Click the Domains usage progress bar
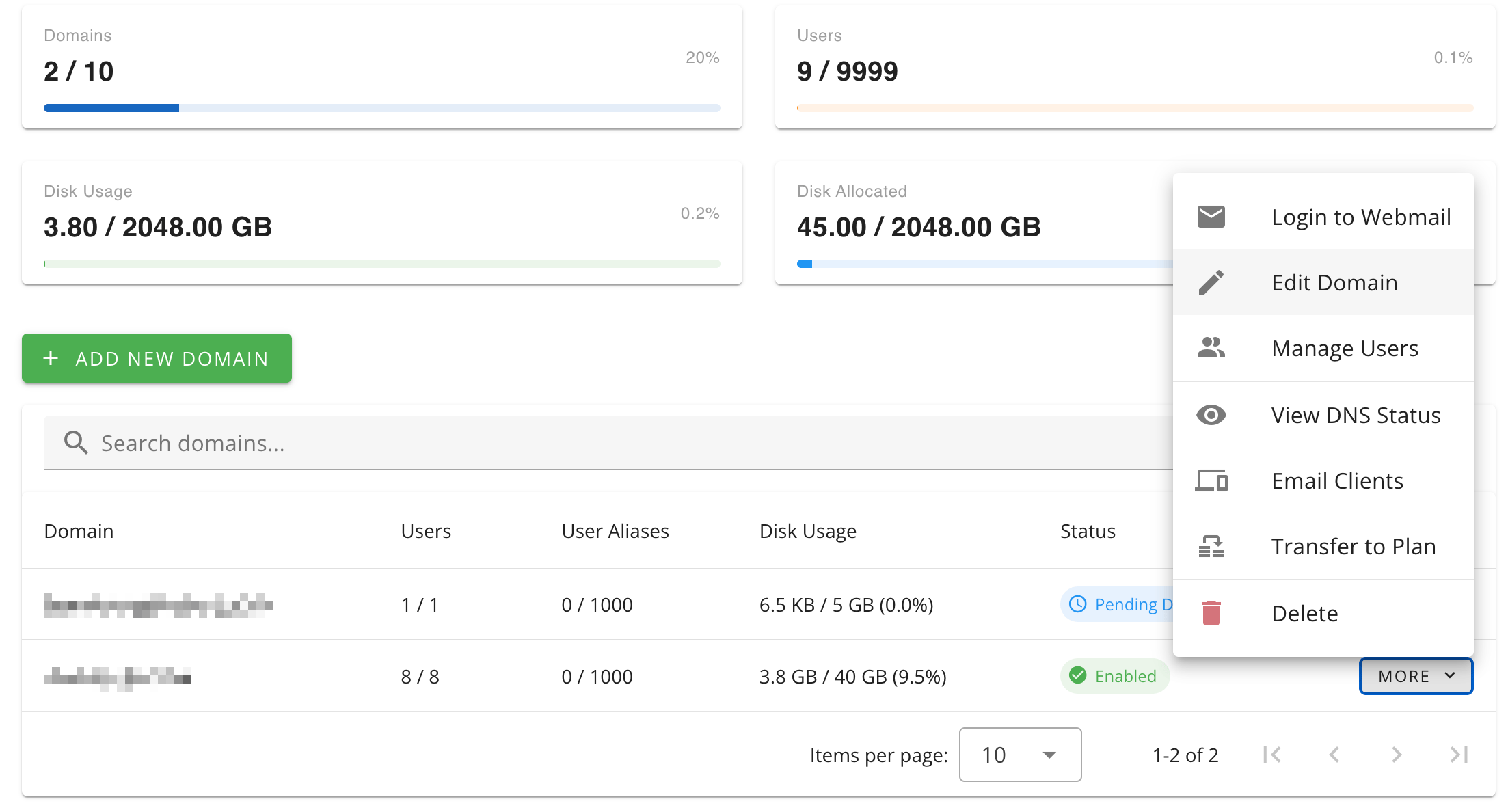The width and height of the screenshot is (1508, 812). [382, 108]
